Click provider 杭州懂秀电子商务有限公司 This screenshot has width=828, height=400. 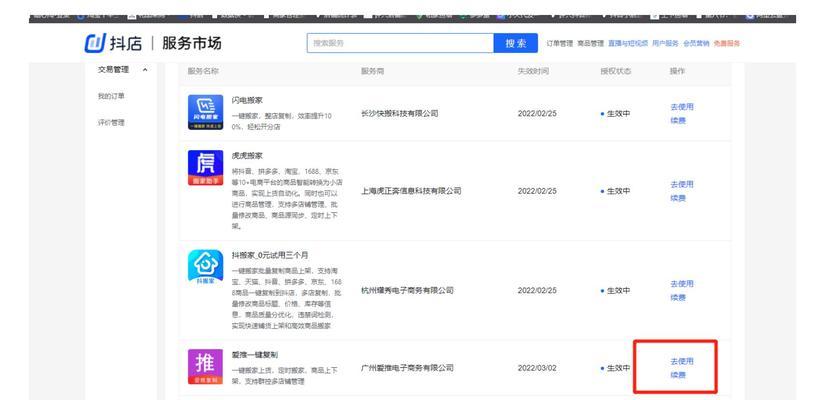407,290
